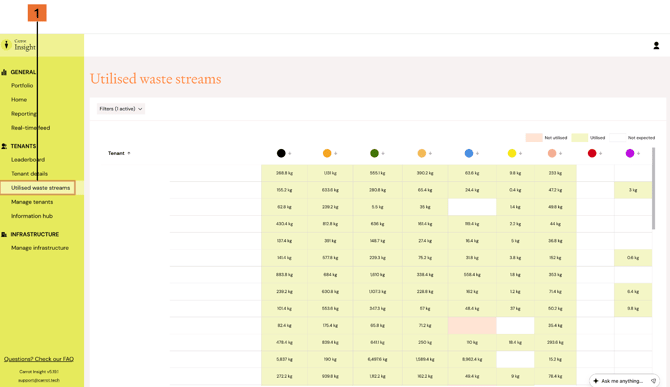
Task: Select the light orange waste stream circle
Action: click(421, 153)
